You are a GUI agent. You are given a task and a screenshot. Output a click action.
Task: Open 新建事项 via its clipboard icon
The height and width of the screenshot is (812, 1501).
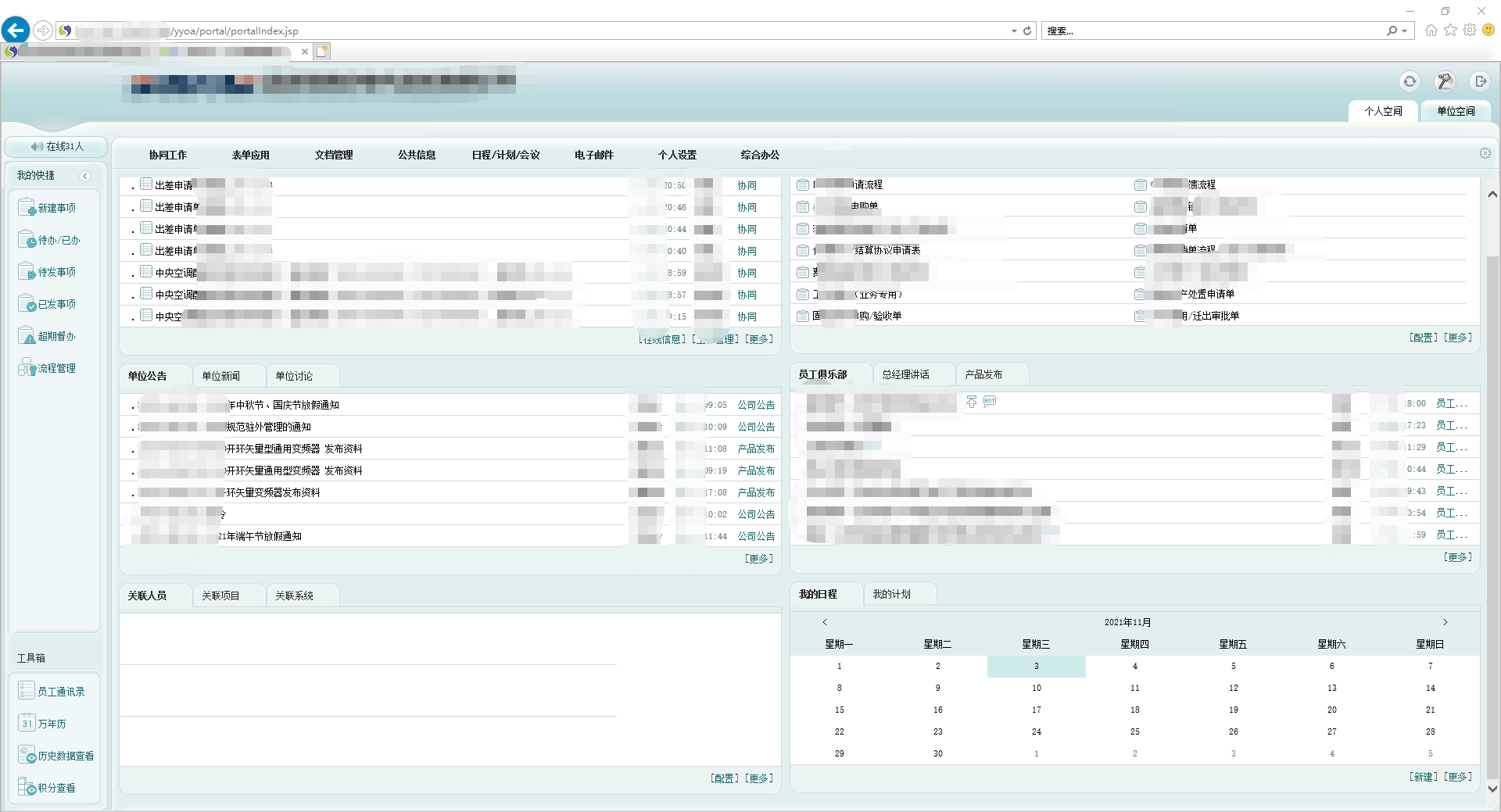point(26,206)
